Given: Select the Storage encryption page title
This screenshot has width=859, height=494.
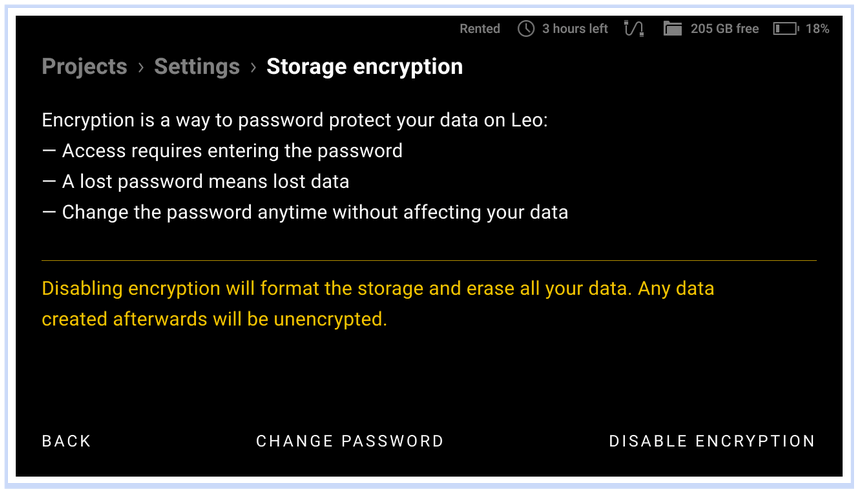Looking at the screenshot, I should coord(364,67).
